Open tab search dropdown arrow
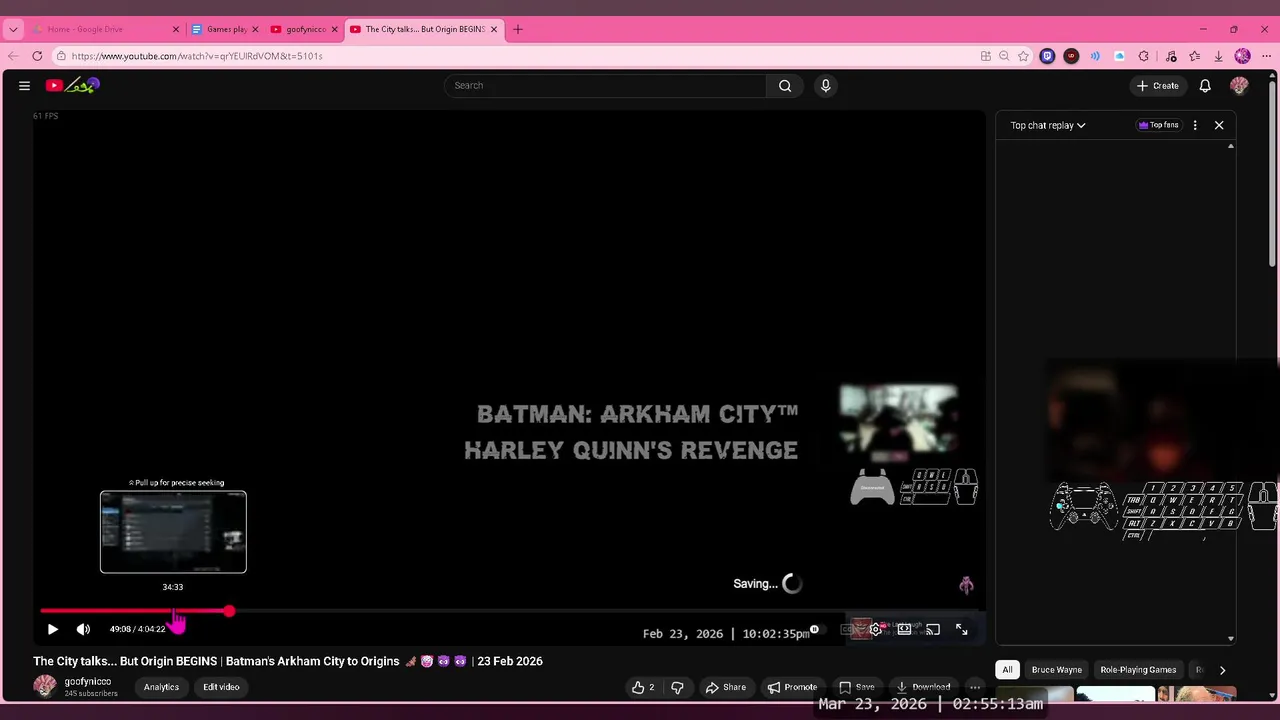Screen dimensions: 1280x720 coord(13,29)
